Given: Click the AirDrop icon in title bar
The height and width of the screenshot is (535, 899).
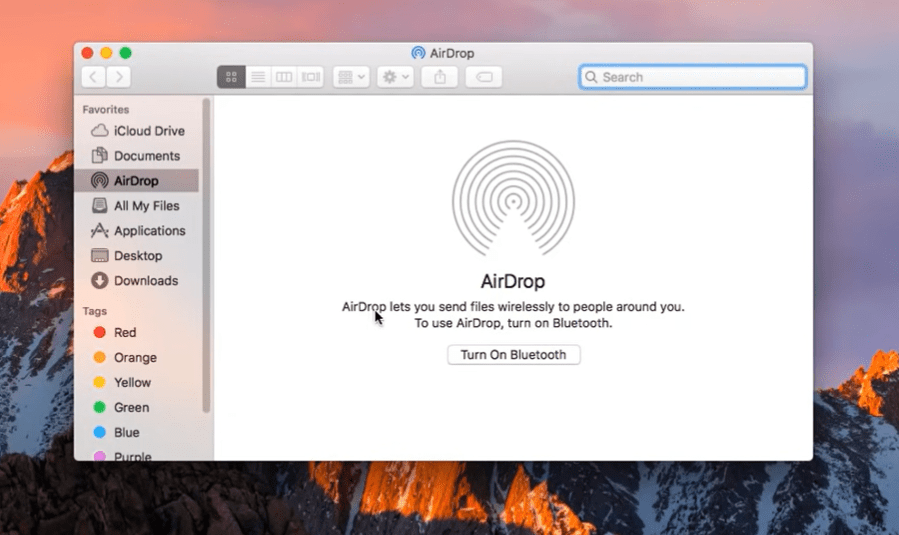Looking at the screenshot, I should 419,53.
